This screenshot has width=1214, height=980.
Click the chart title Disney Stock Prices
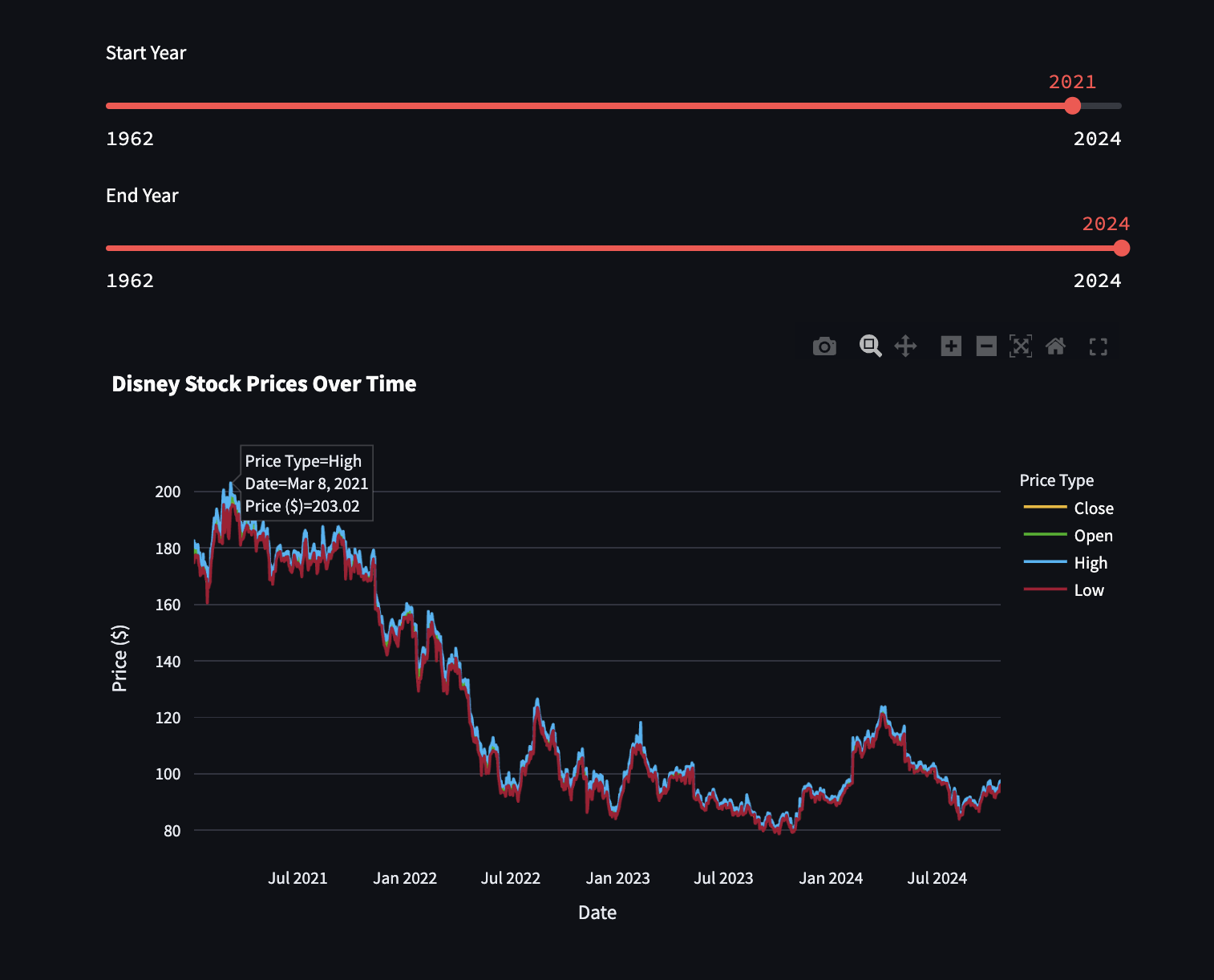(x=264, y=384)
